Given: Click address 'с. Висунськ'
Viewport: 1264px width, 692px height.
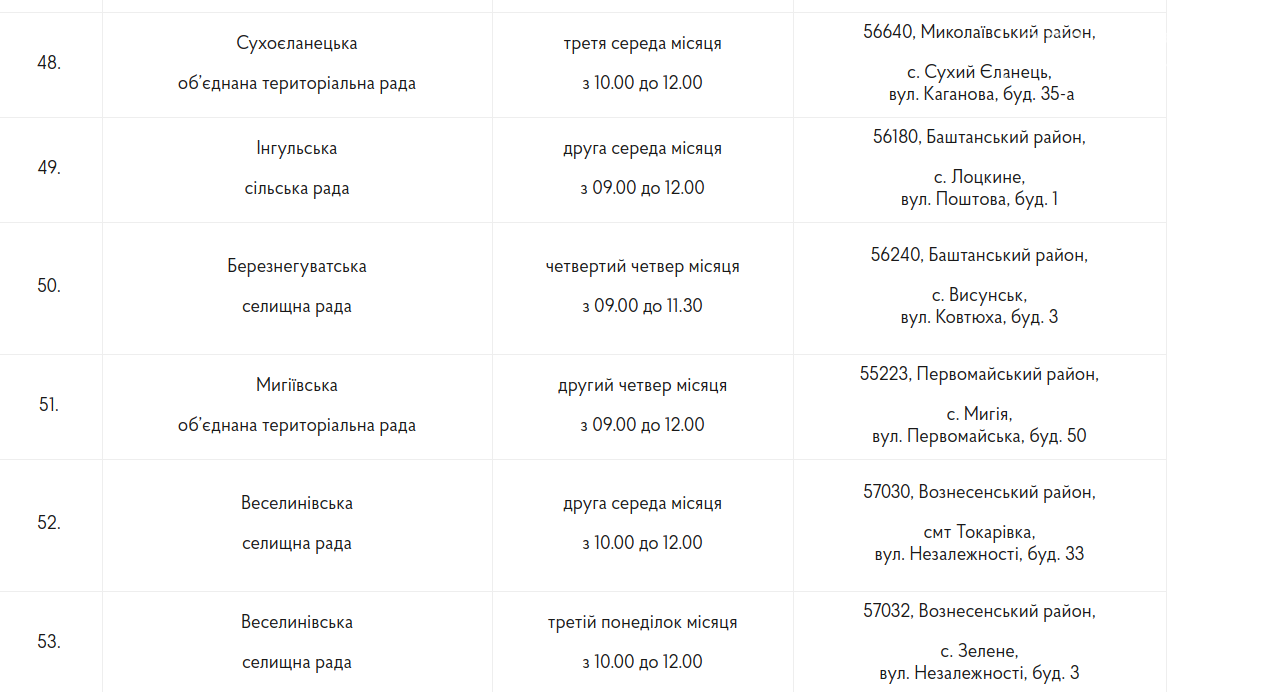Looking at the screenshot, I should click(979, 296).
